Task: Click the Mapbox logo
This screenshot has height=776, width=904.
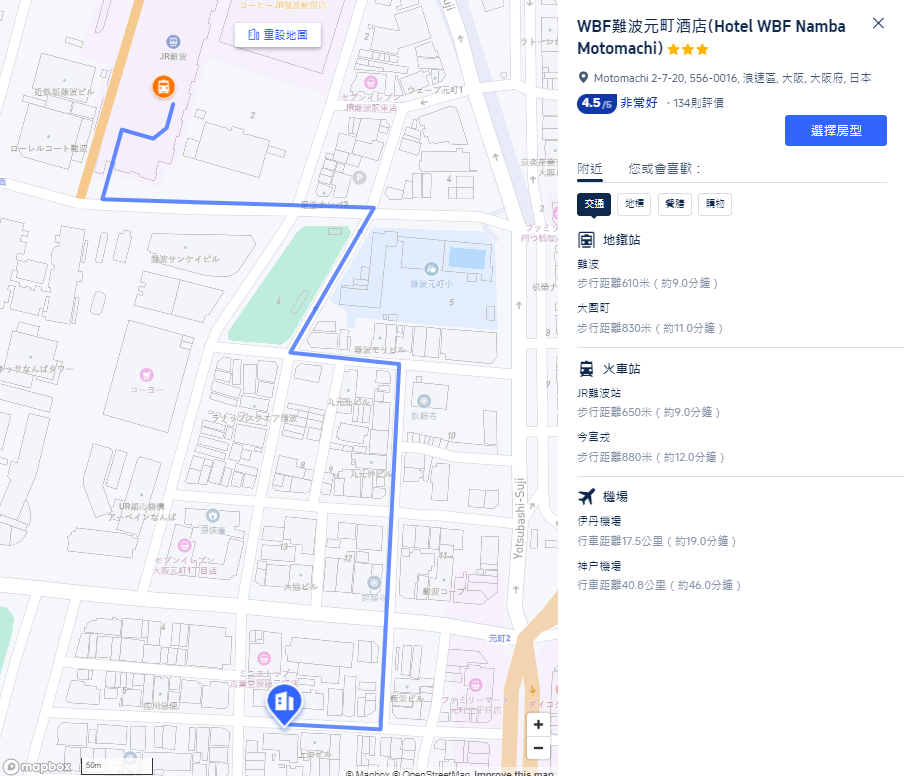Action: 37,766
